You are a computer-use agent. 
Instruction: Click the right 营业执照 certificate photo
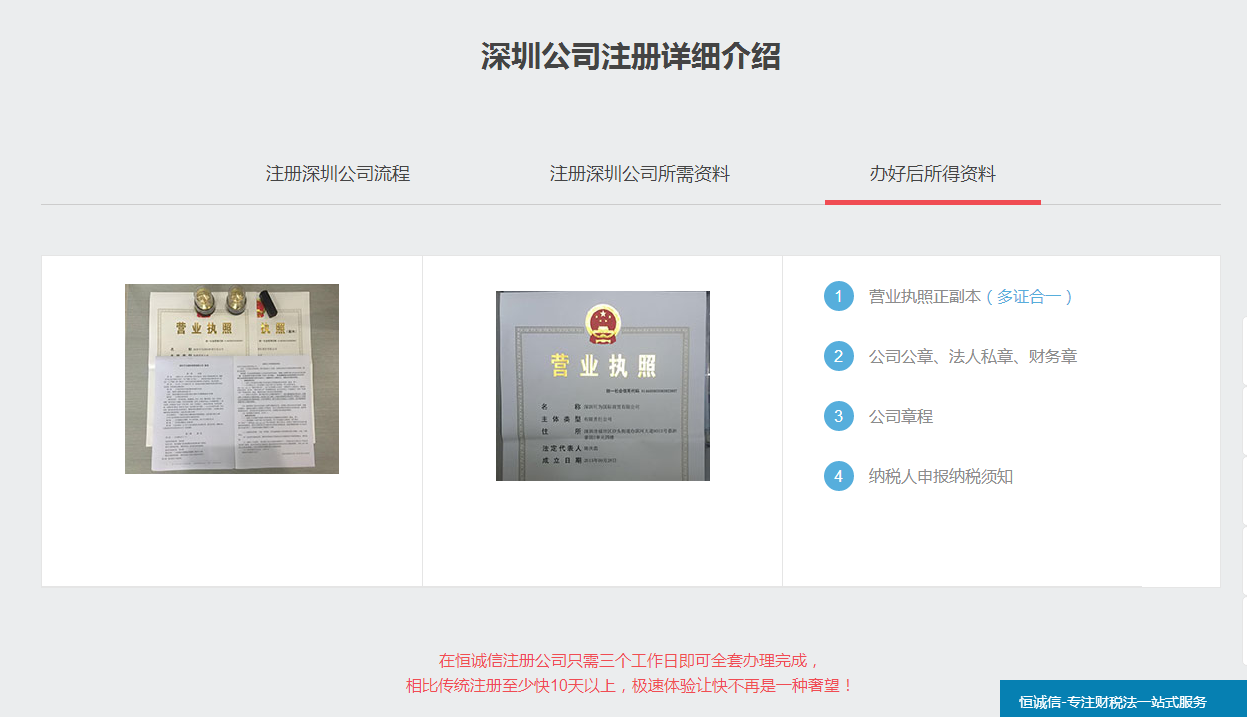click(601, 384)
